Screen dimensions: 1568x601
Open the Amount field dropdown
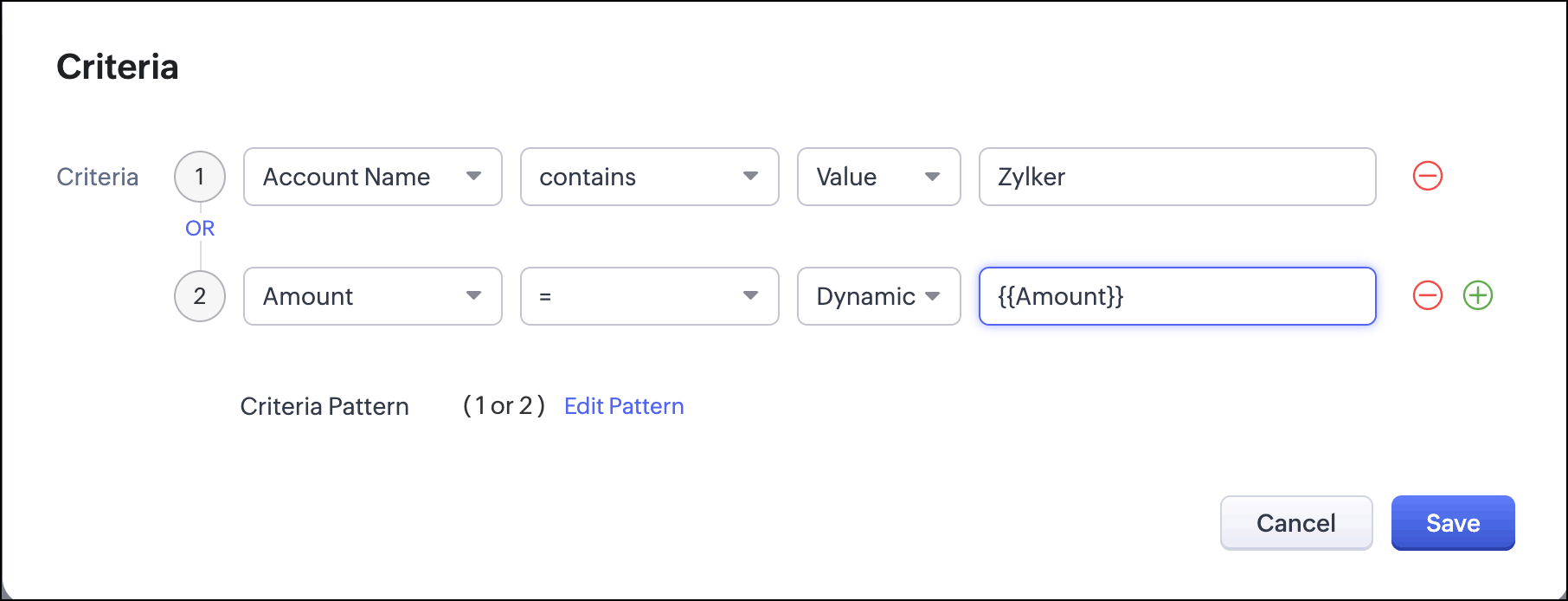[x=373, y=296]
